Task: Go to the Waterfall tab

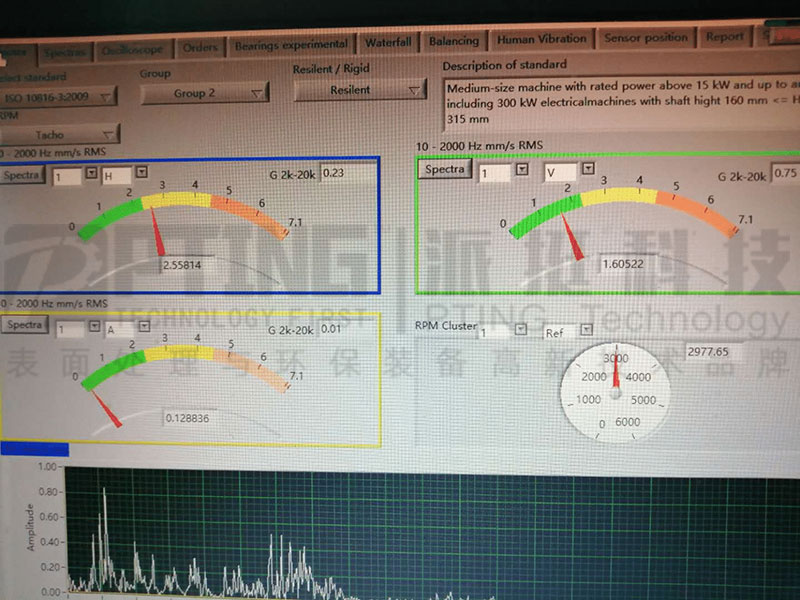Action: (388, 43)
